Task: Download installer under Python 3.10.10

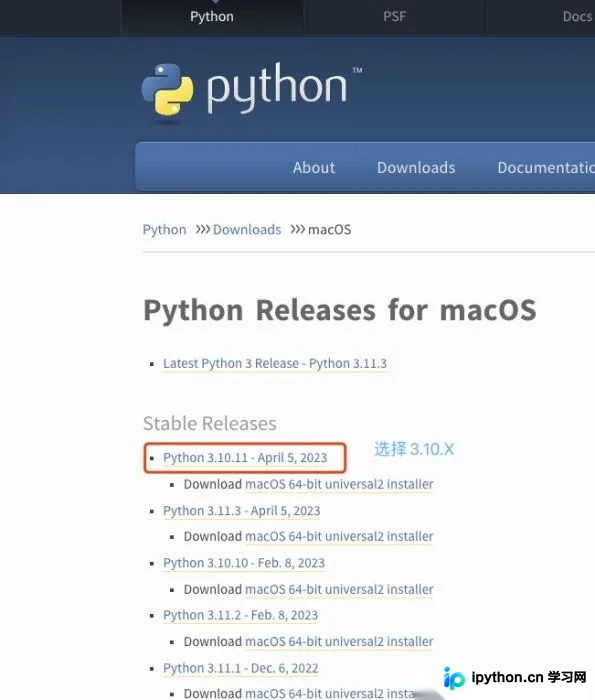Action: coord(339,589)
